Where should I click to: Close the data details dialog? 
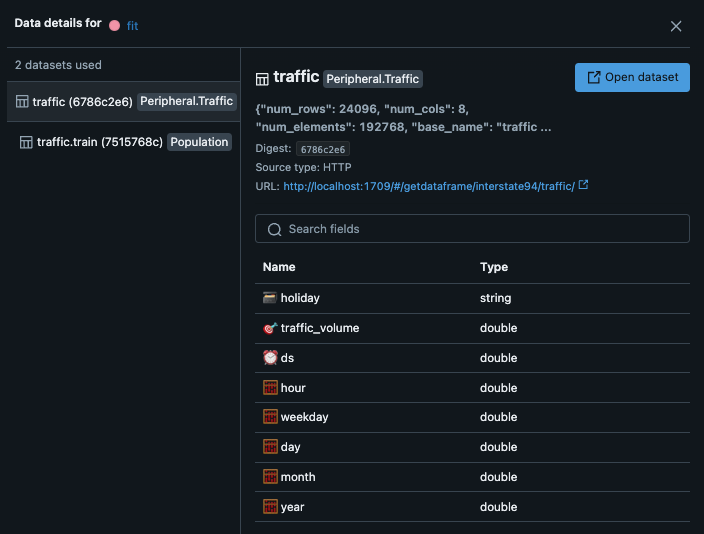pos(676,26)
